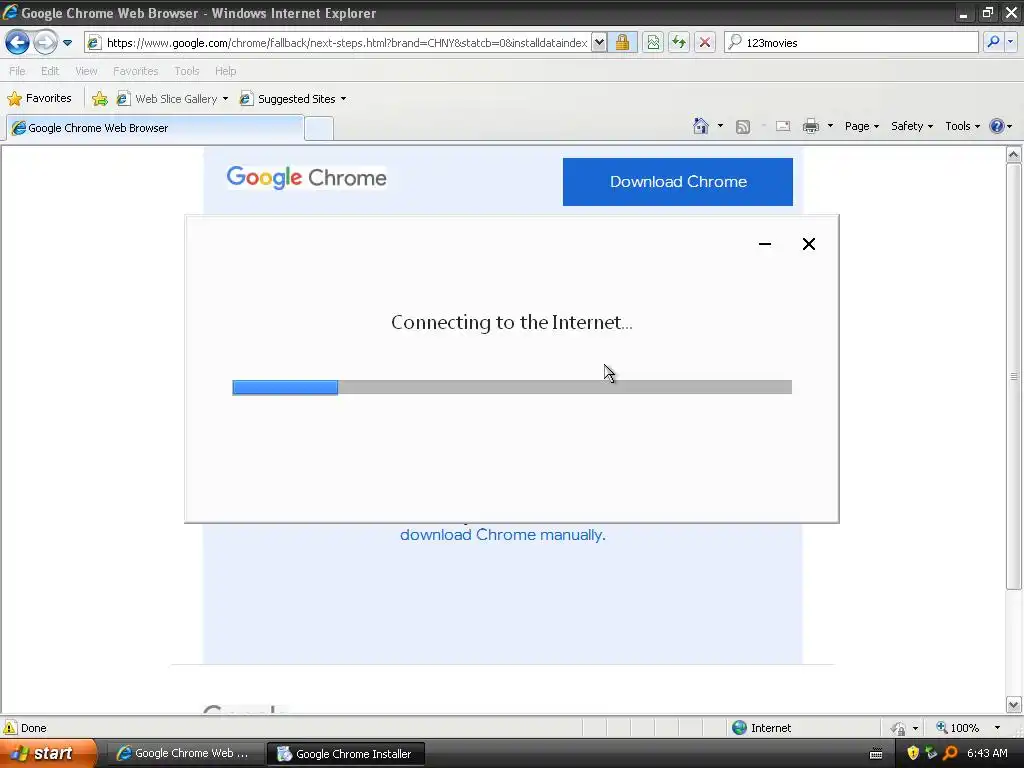Image resolution: width=1024 pixels, height=768 pixels.
Task: Go back with the Back arrow button
Action: click(x=18, y=43)
